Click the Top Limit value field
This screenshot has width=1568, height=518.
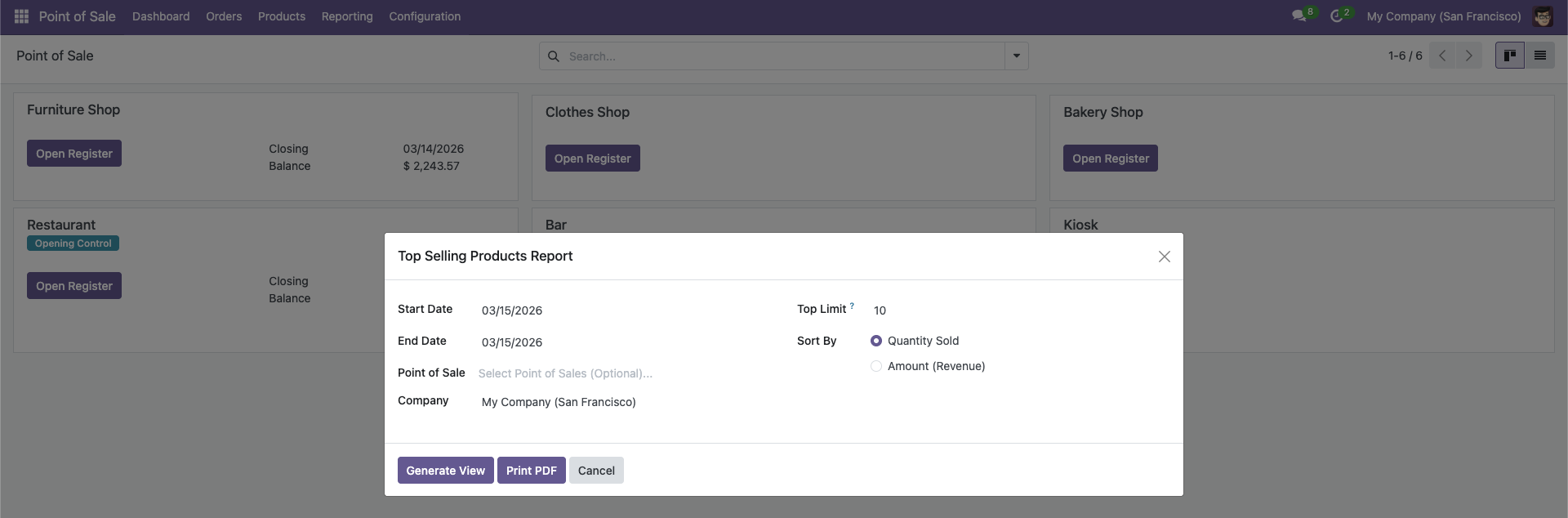(1018, 310)
